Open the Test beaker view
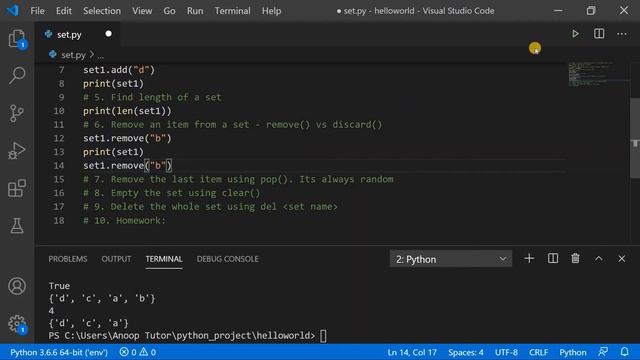 [17, 225]
